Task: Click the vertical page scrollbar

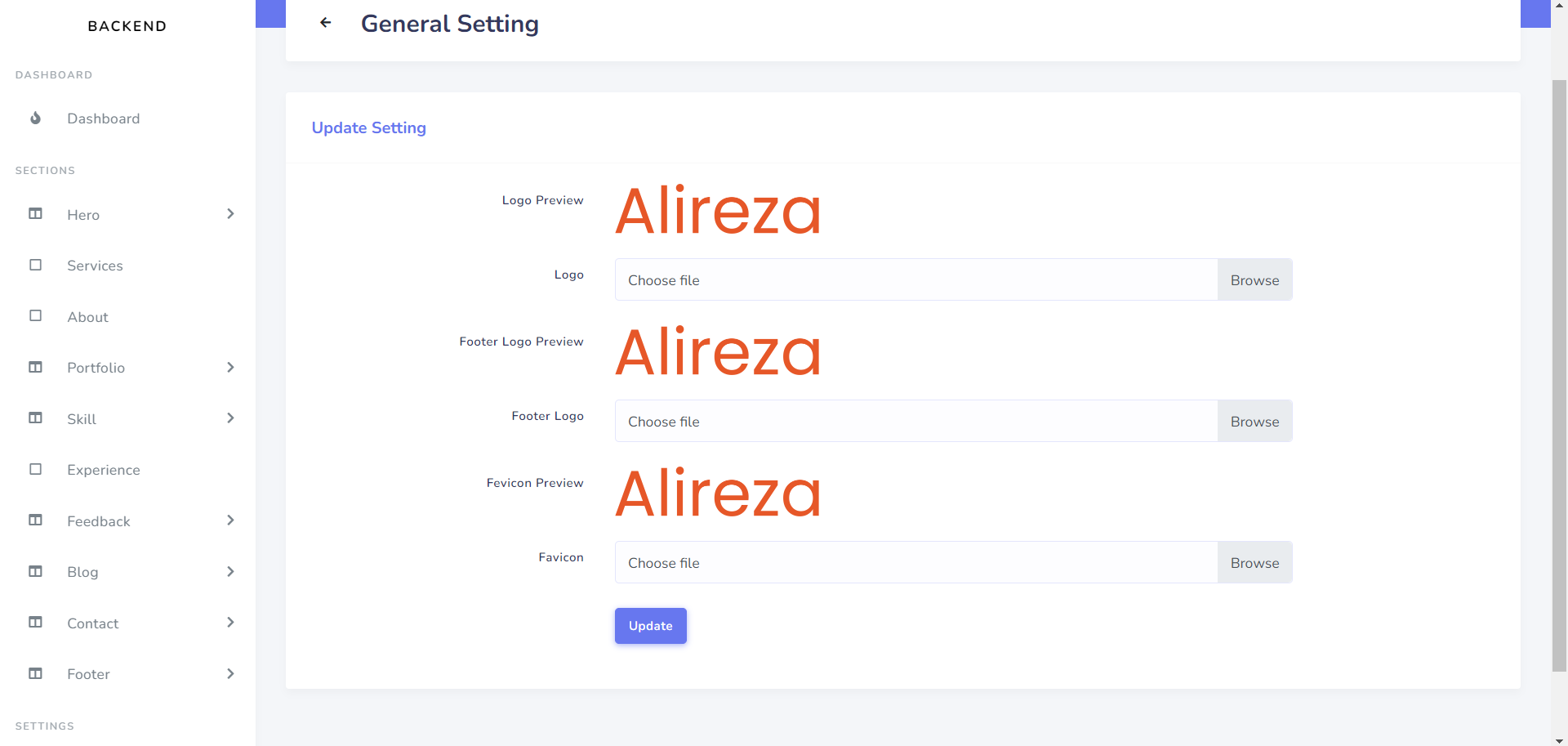Action: (1559, 376)
